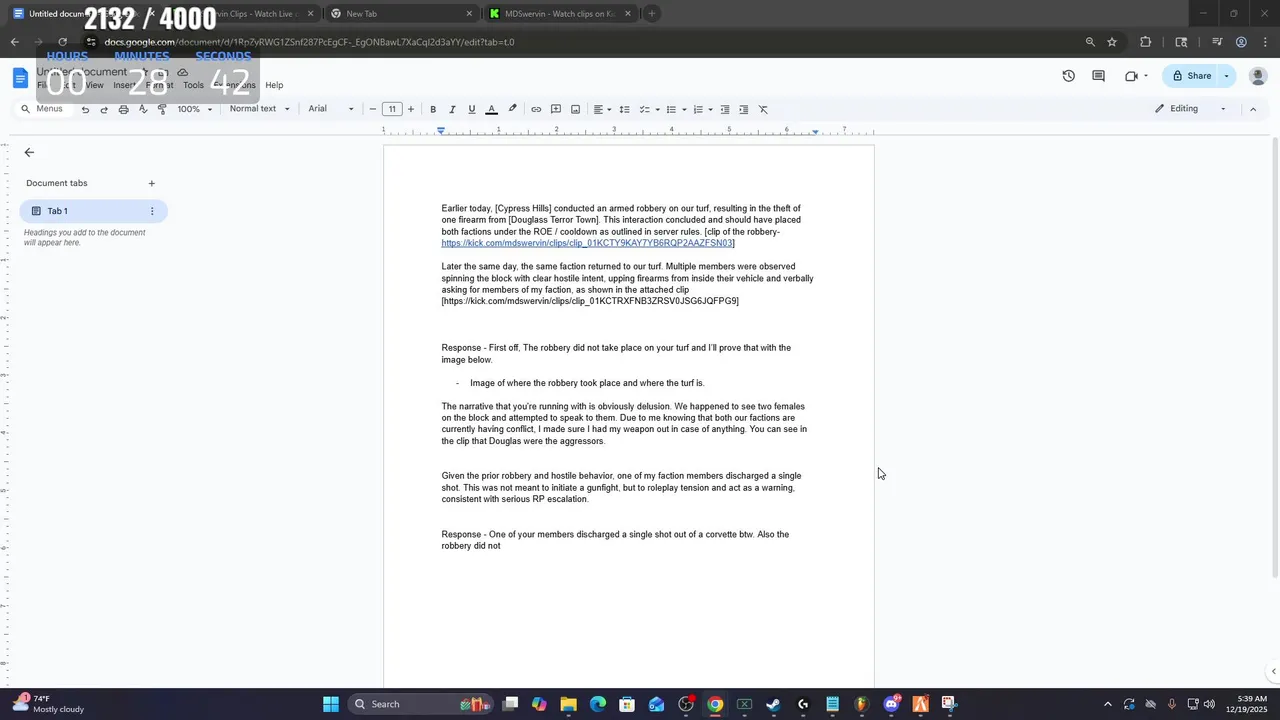The image size is (1280, 720).
Task: Open the kick.com clip link in the document
Action: coord(587,243)
